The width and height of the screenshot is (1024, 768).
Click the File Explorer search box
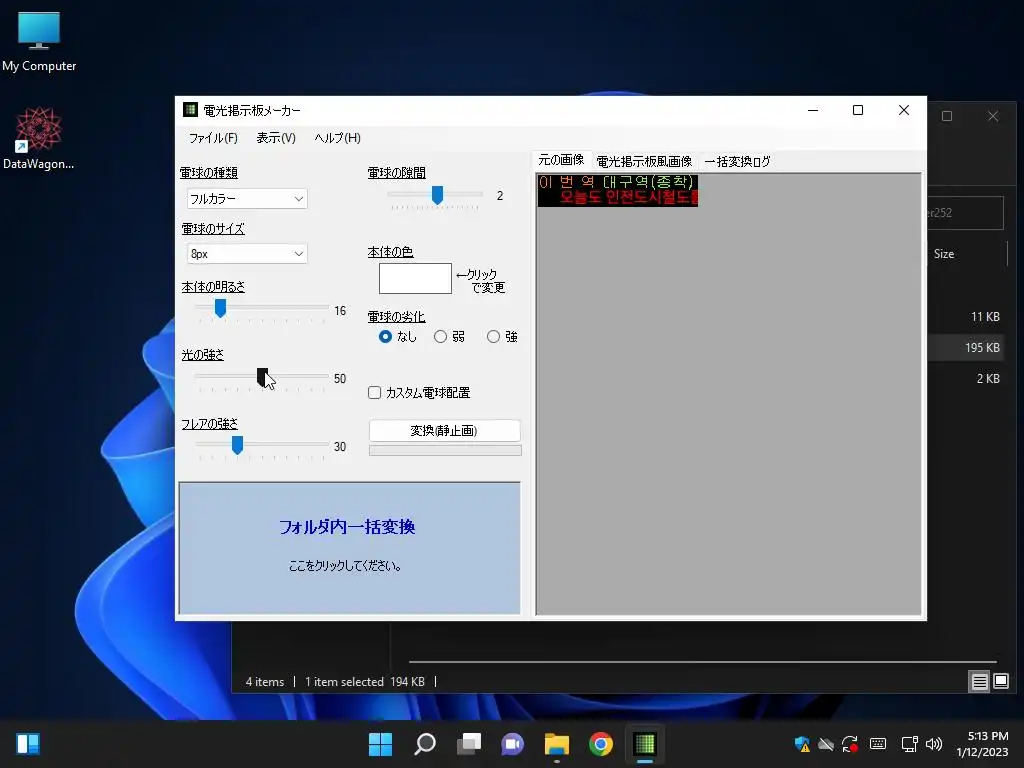(965, 213)
